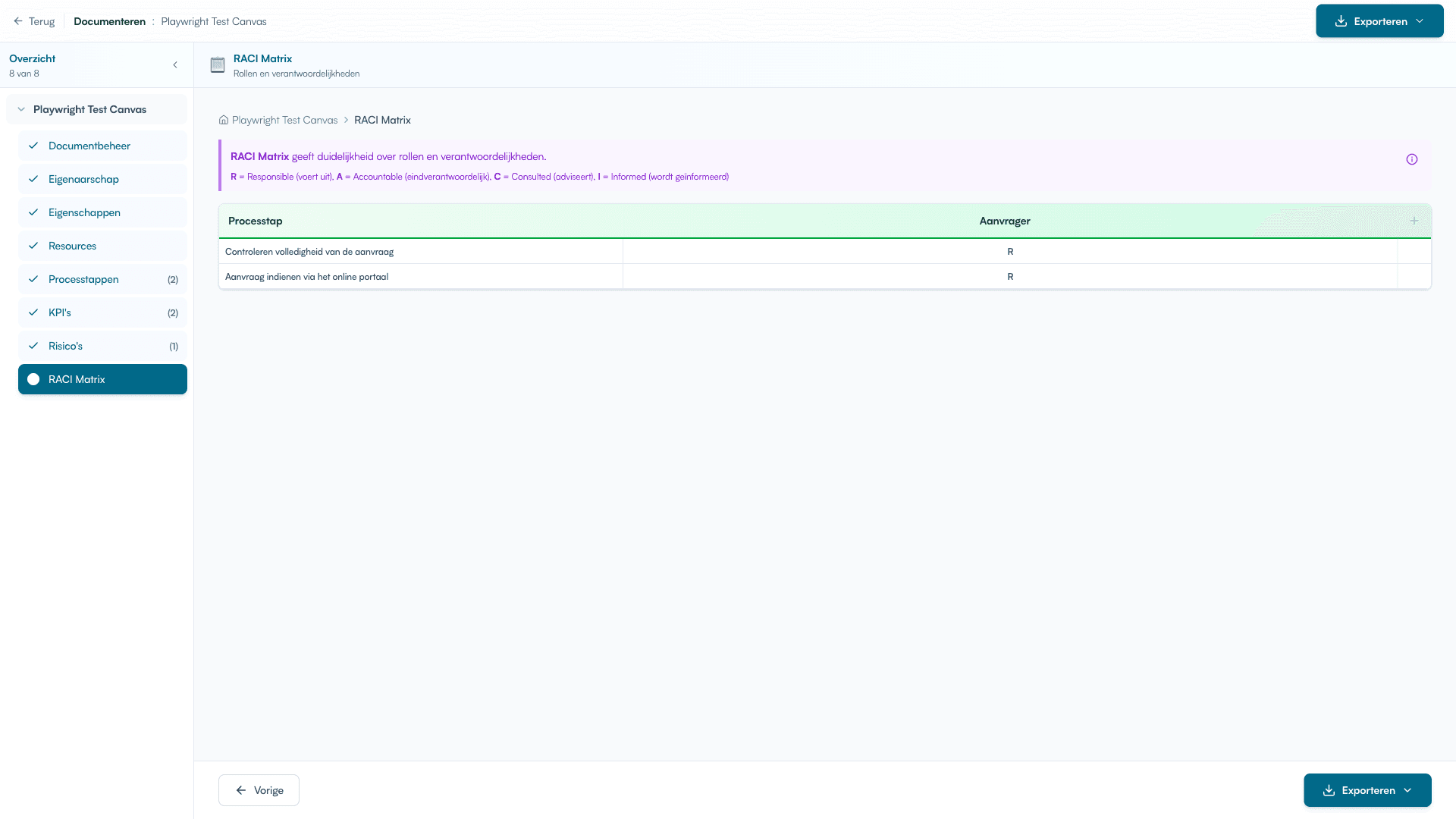Viewport: 1456px width, 819px height.
Task: Open the Risico's section in the sidebar
Action: pos(66,346)
